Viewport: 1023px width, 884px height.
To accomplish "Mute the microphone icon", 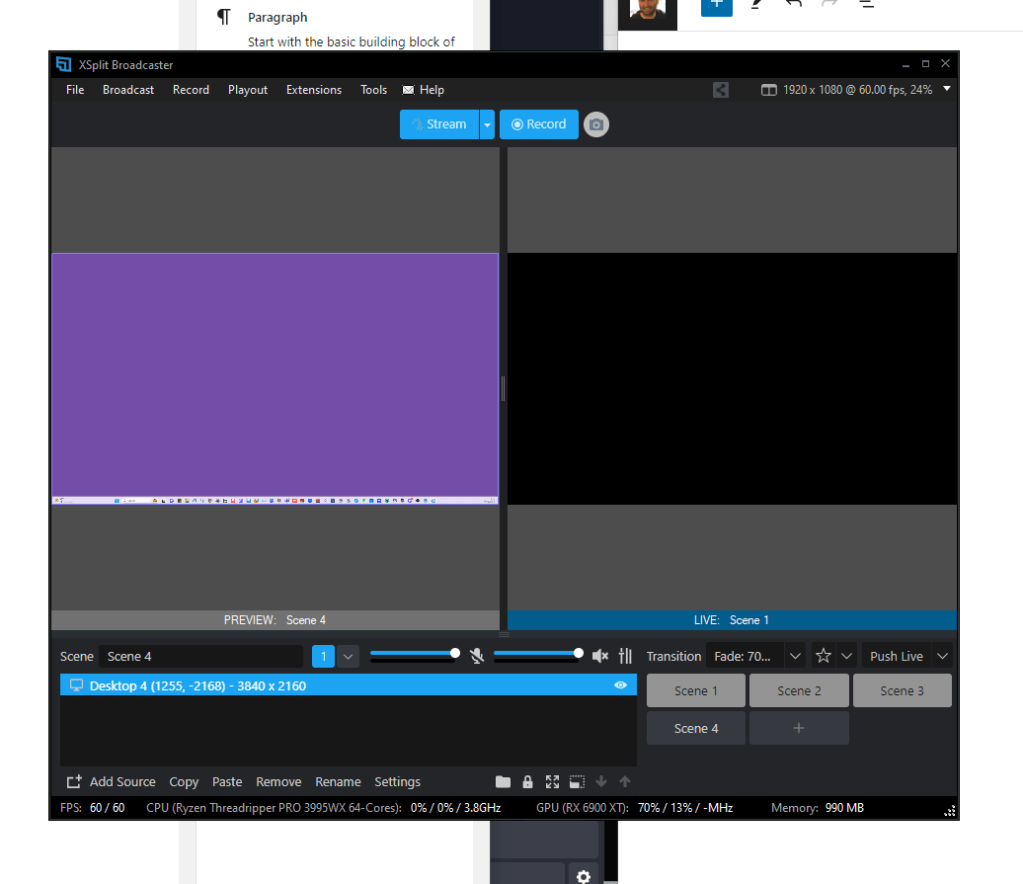I will pos(477,656).
